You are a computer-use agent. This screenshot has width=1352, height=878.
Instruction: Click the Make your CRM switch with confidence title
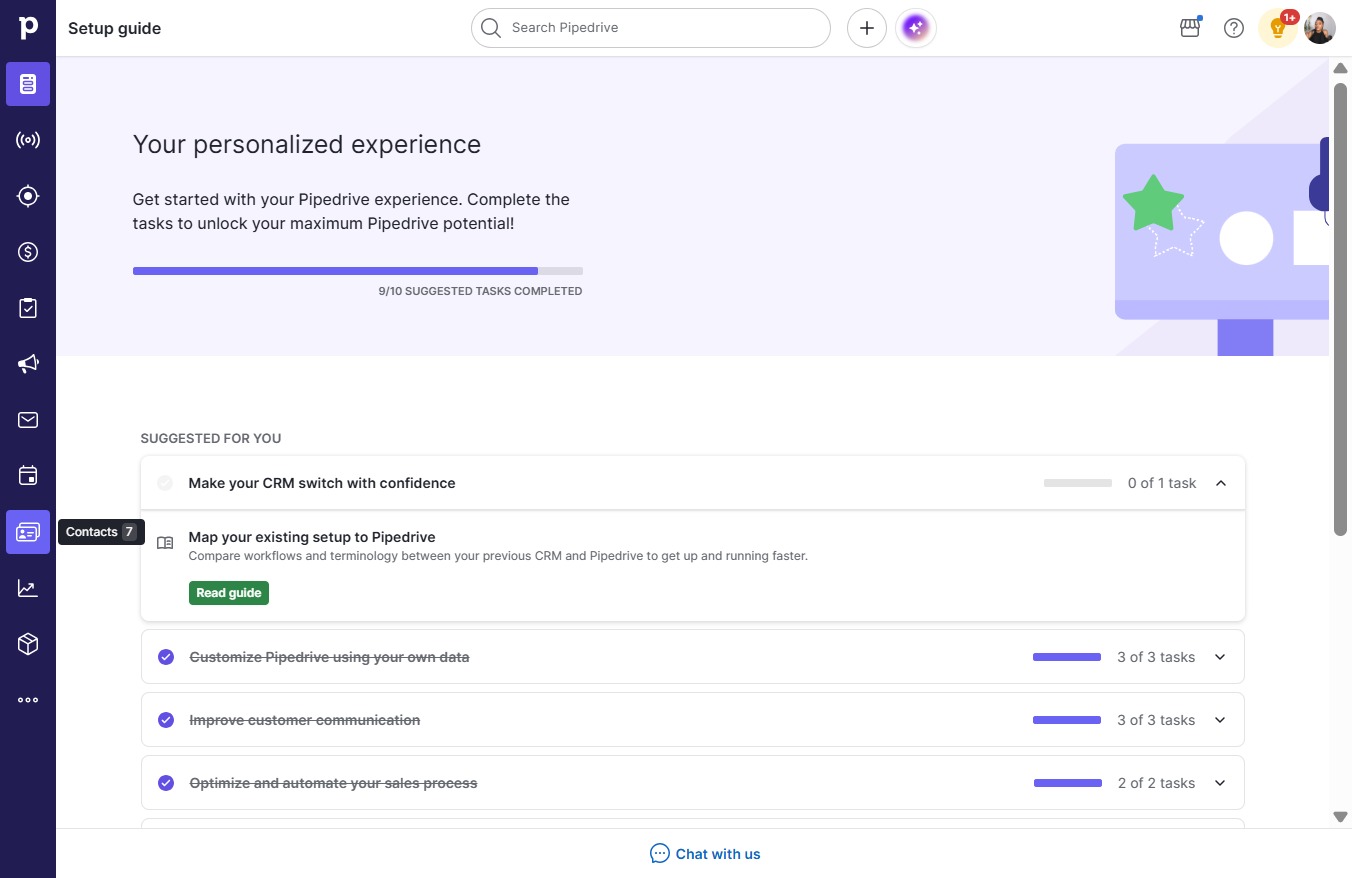click(322, 483)
